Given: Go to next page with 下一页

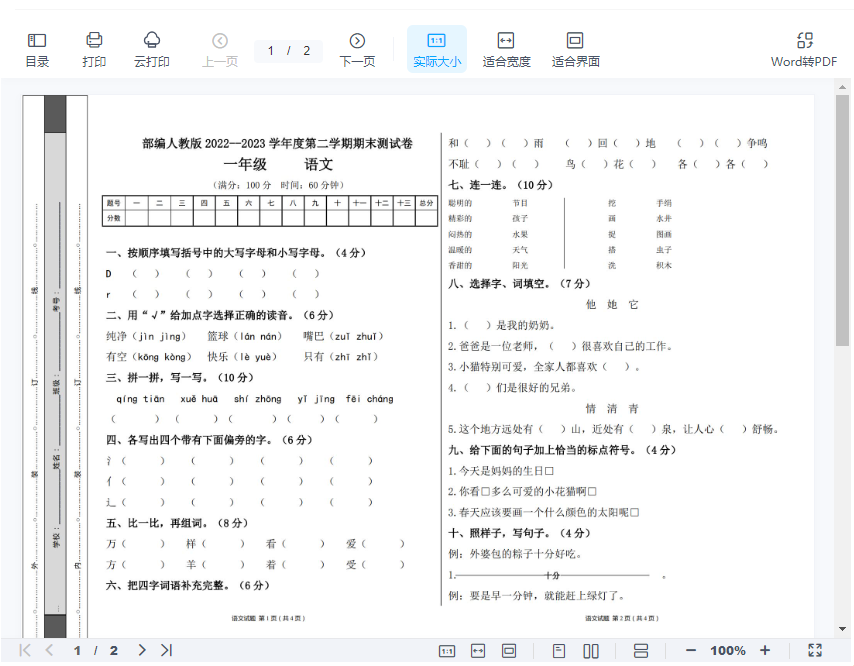Looking at the screenshot, I should 357,49.
